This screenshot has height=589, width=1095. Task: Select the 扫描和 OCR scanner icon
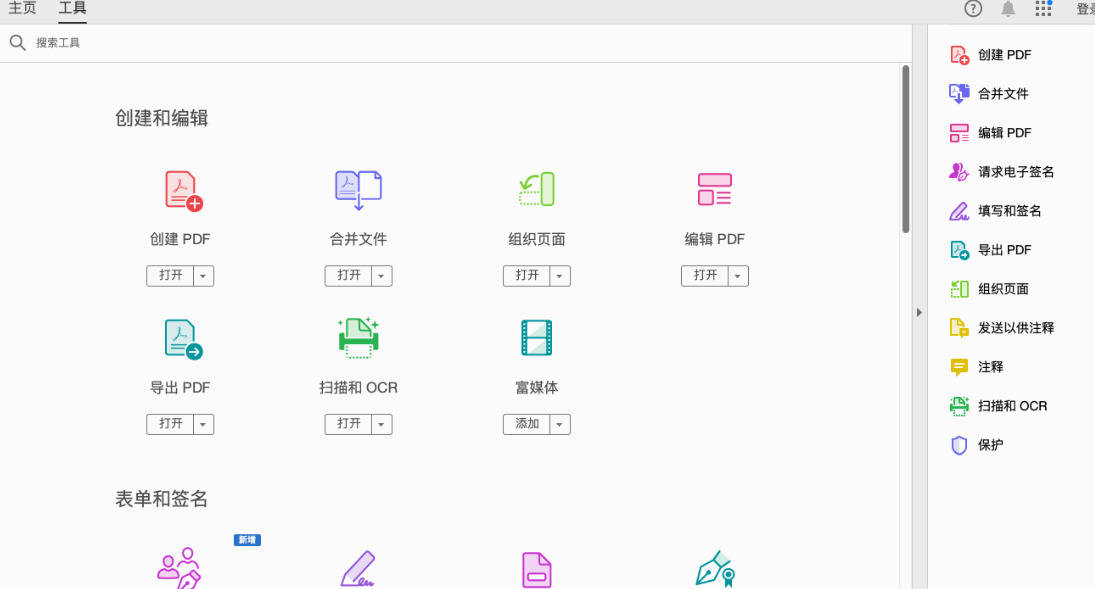point(358,338)
